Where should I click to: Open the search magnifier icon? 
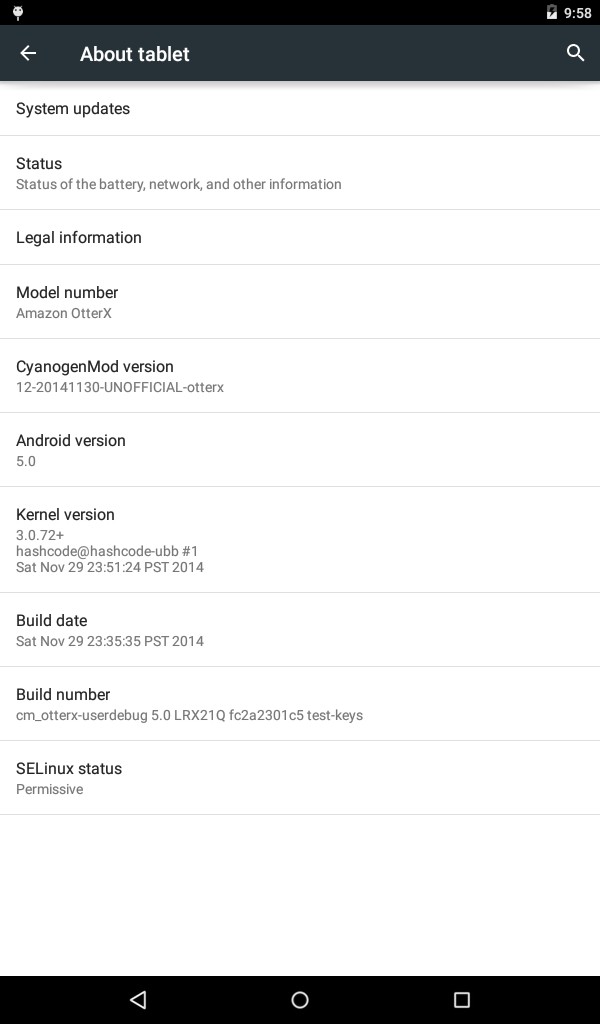(575, 53)
